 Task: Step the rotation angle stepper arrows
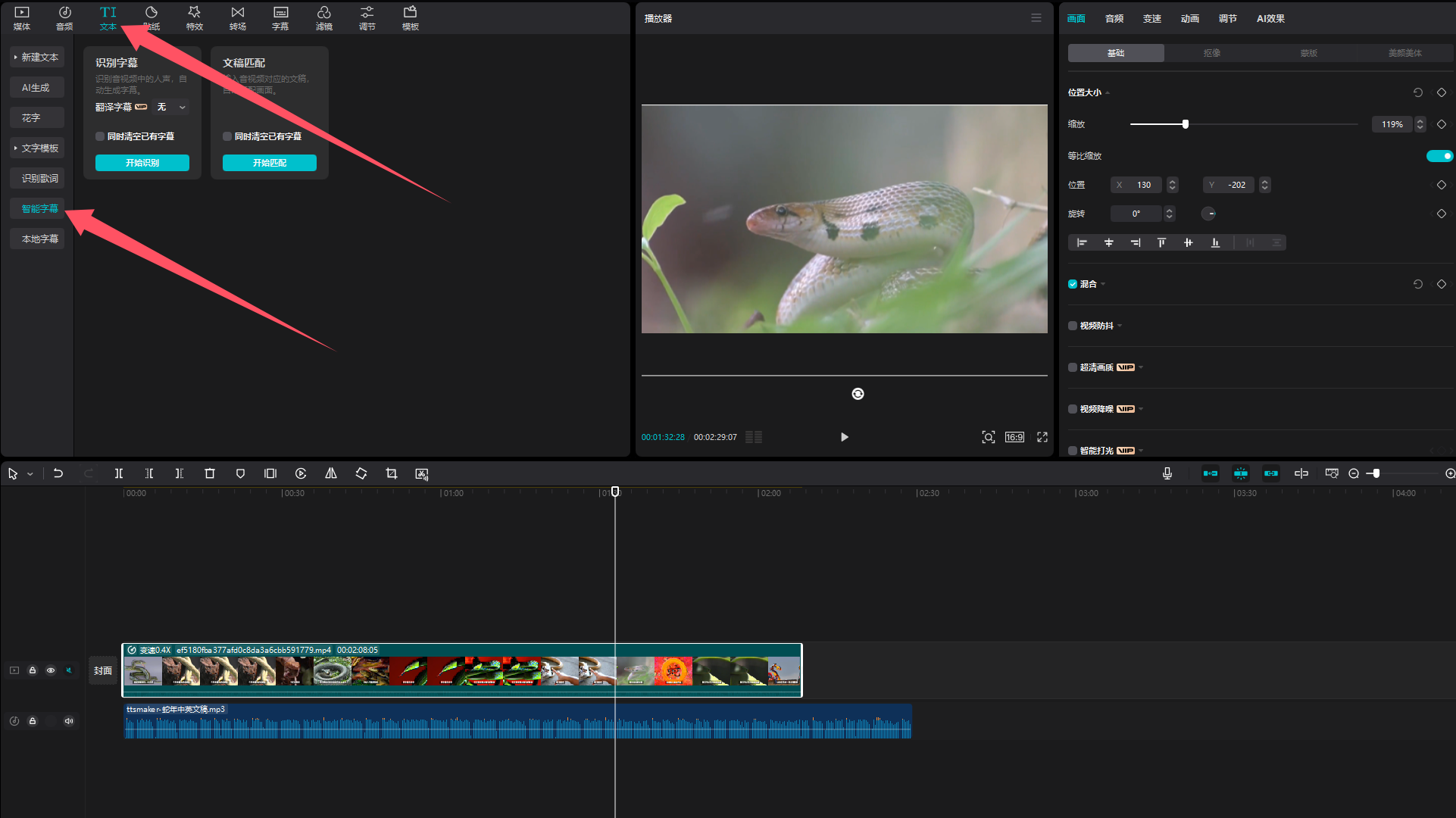1170,214
